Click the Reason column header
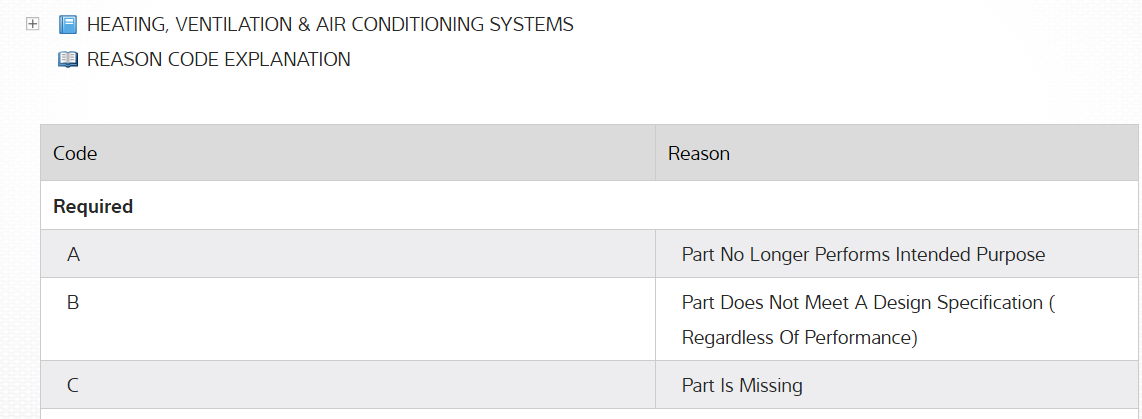 (699, 153)
